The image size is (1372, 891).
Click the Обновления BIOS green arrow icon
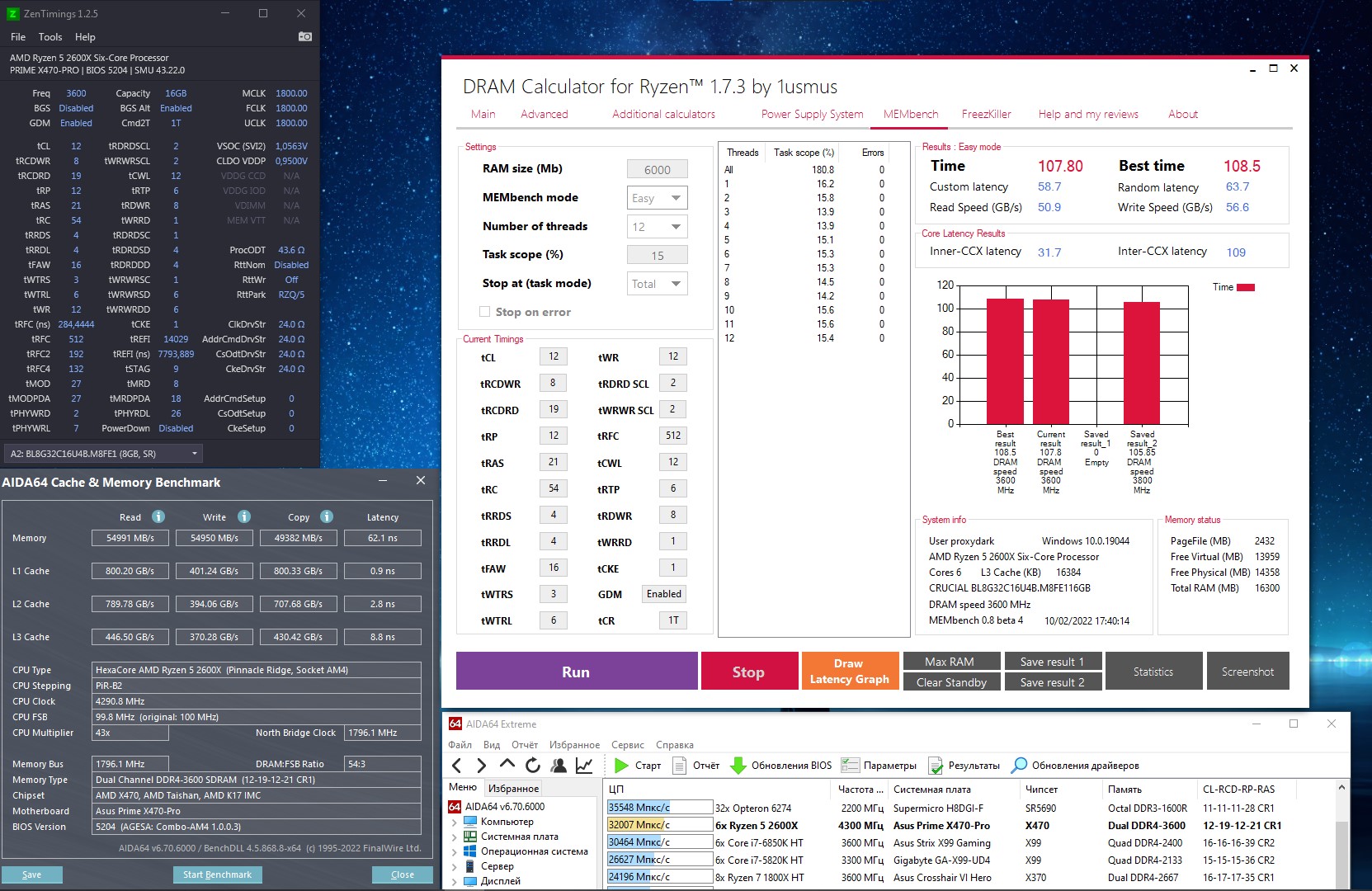[x=738, y=766]
